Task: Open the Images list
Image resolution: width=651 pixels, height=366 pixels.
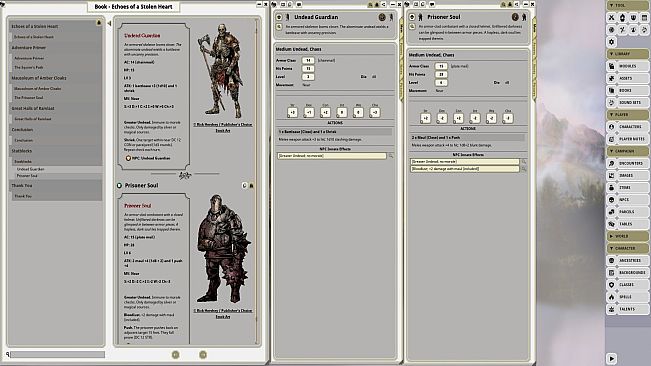Action: click(627, 175)
